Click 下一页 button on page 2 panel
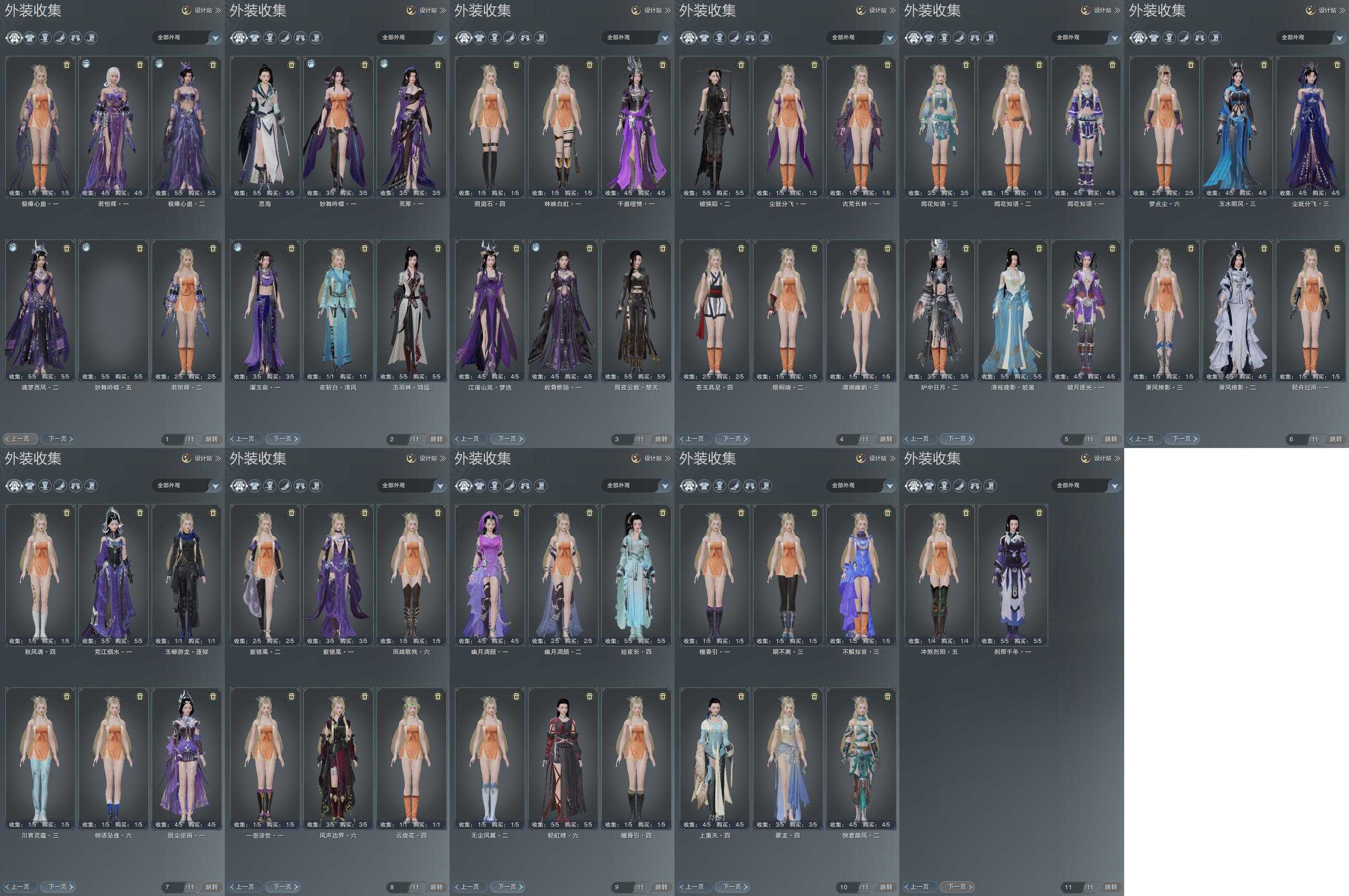1349x896 pixels. pyautogui.click(x=283, y=439)
